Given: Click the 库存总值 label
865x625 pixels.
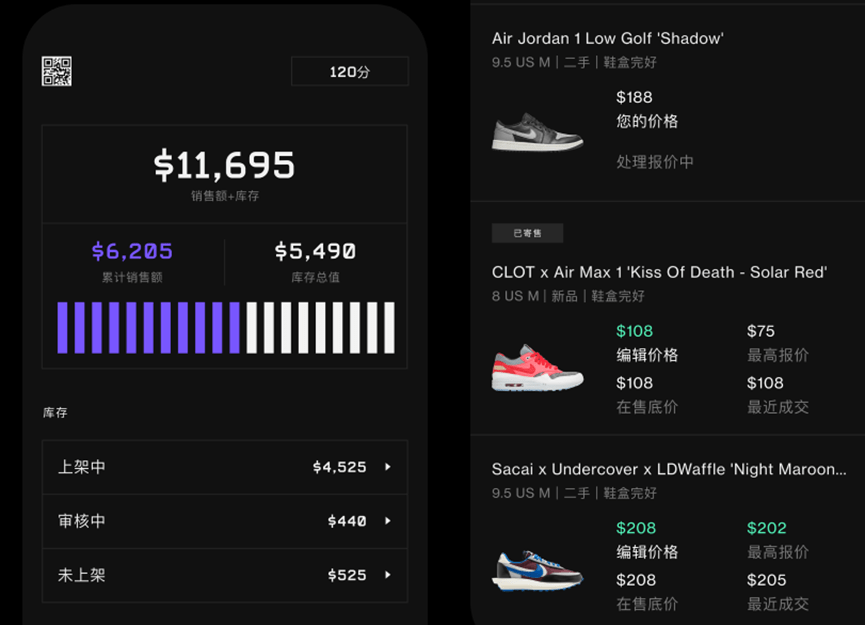Looking at the screenshot, I should [x=316, y=277].
